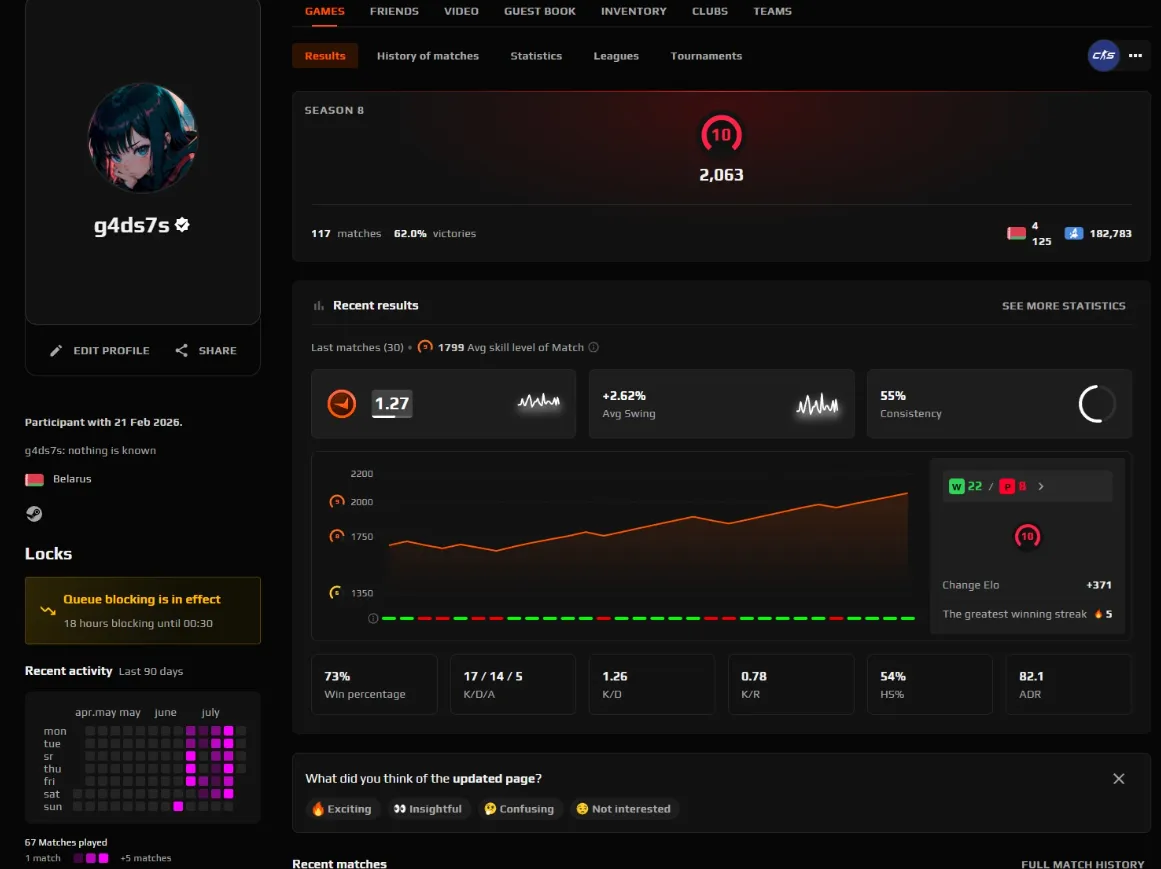Click the pencil edit profile icon

(56, 351)
